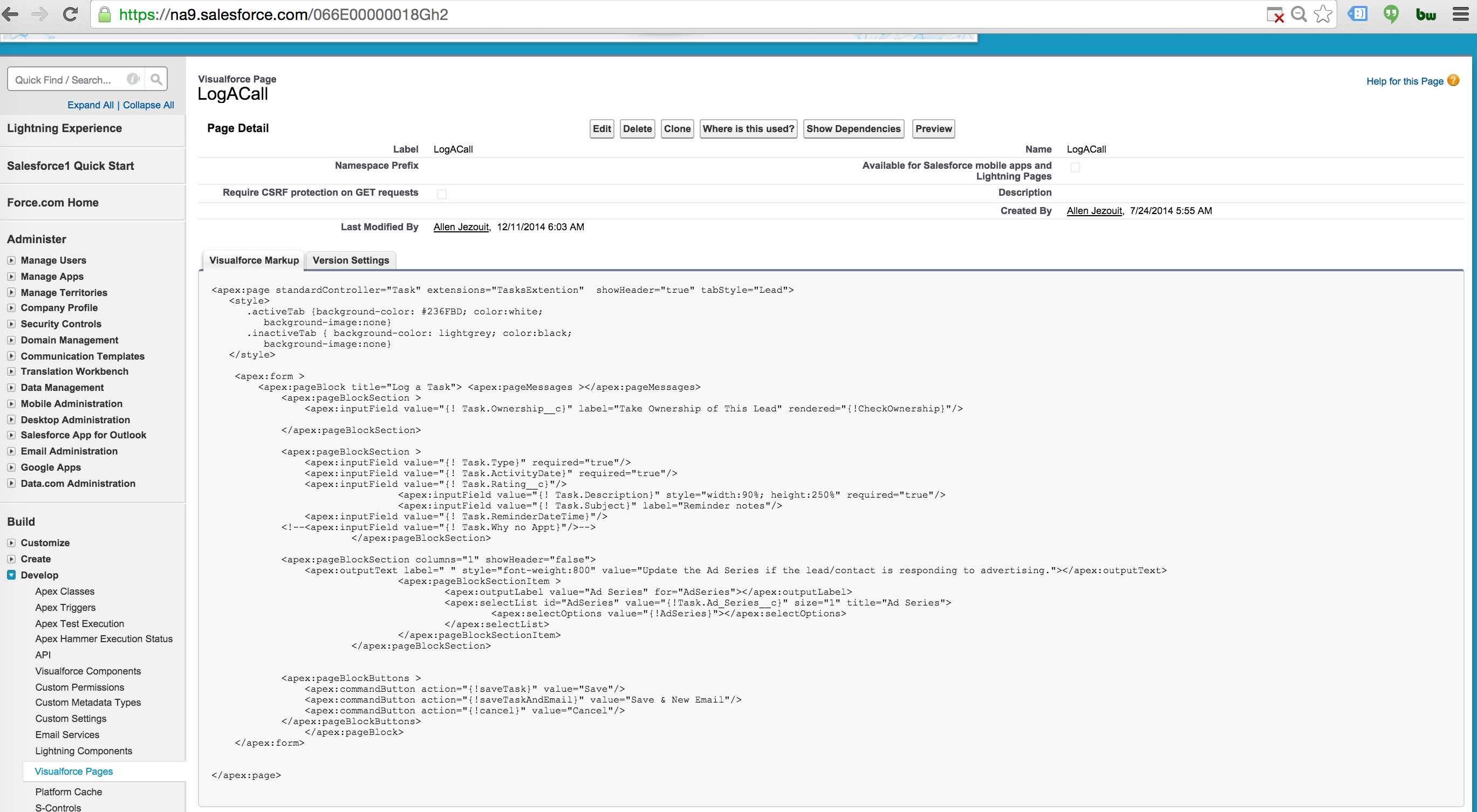Switch to the Version Settings tab
1477x812 pixels.
click(350, 260)
